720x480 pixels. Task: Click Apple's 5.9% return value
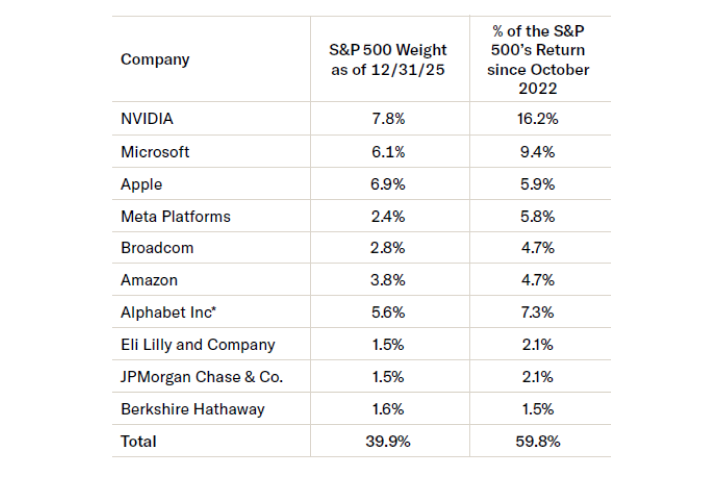coord(538,184)
